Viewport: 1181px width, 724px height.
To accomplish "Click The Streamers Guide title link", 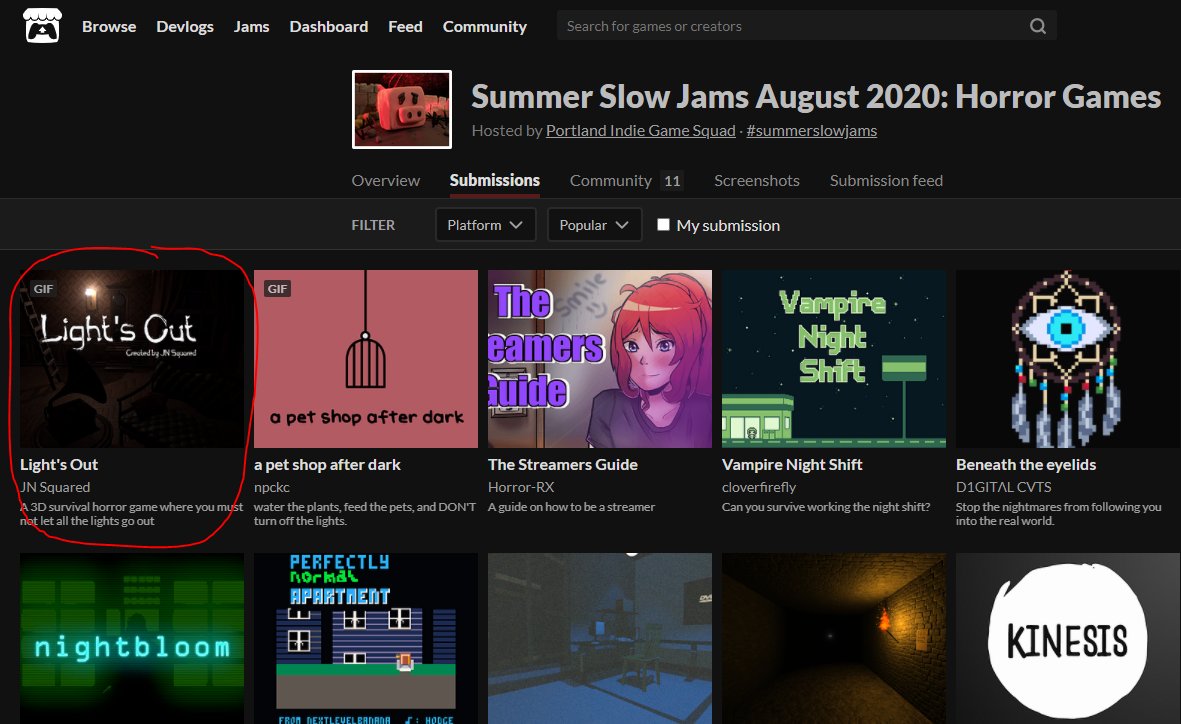I will tap(563, 465).
